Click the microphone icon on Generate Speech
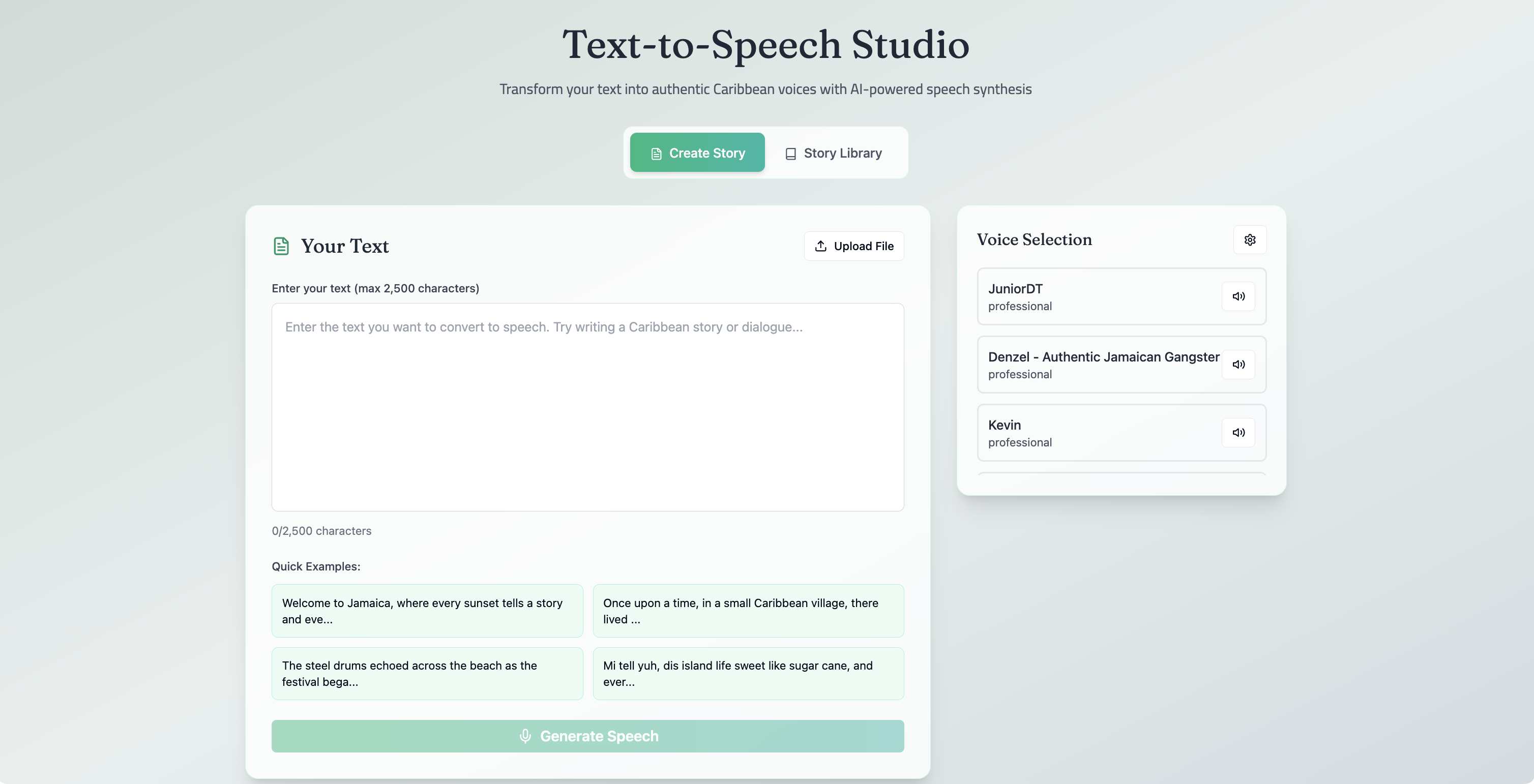Image resolution: width=1534 pixels, height=784 pixels. [x=524, y=736]
